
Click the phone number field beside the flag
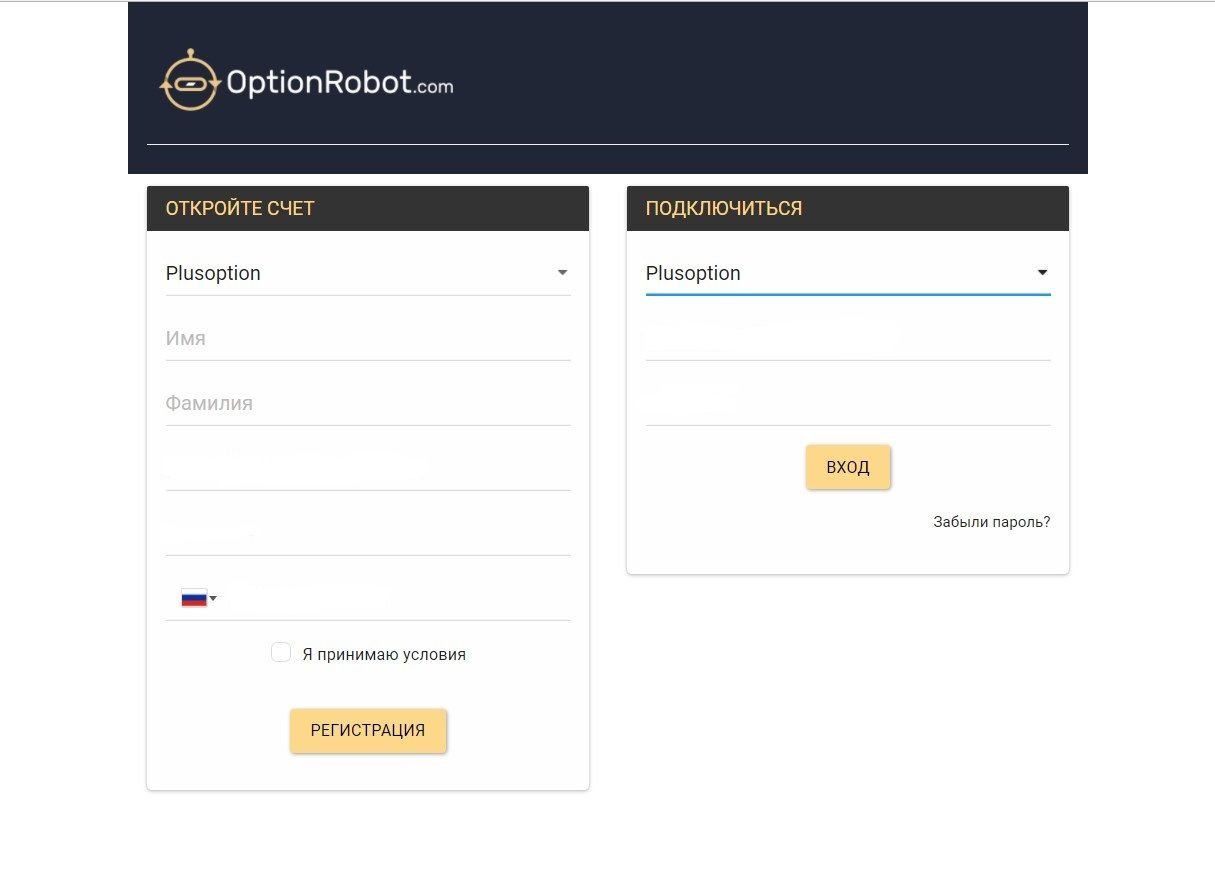(398, 599)
